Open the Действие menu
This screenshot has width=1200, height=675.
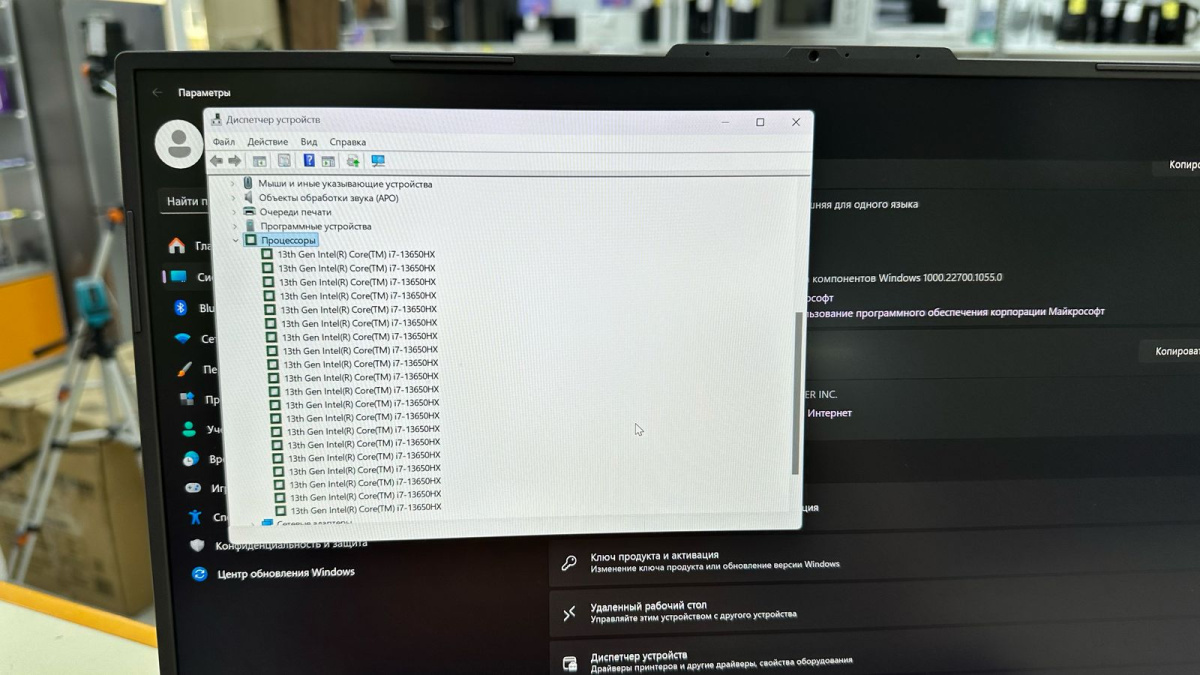[x=267, y=142]
